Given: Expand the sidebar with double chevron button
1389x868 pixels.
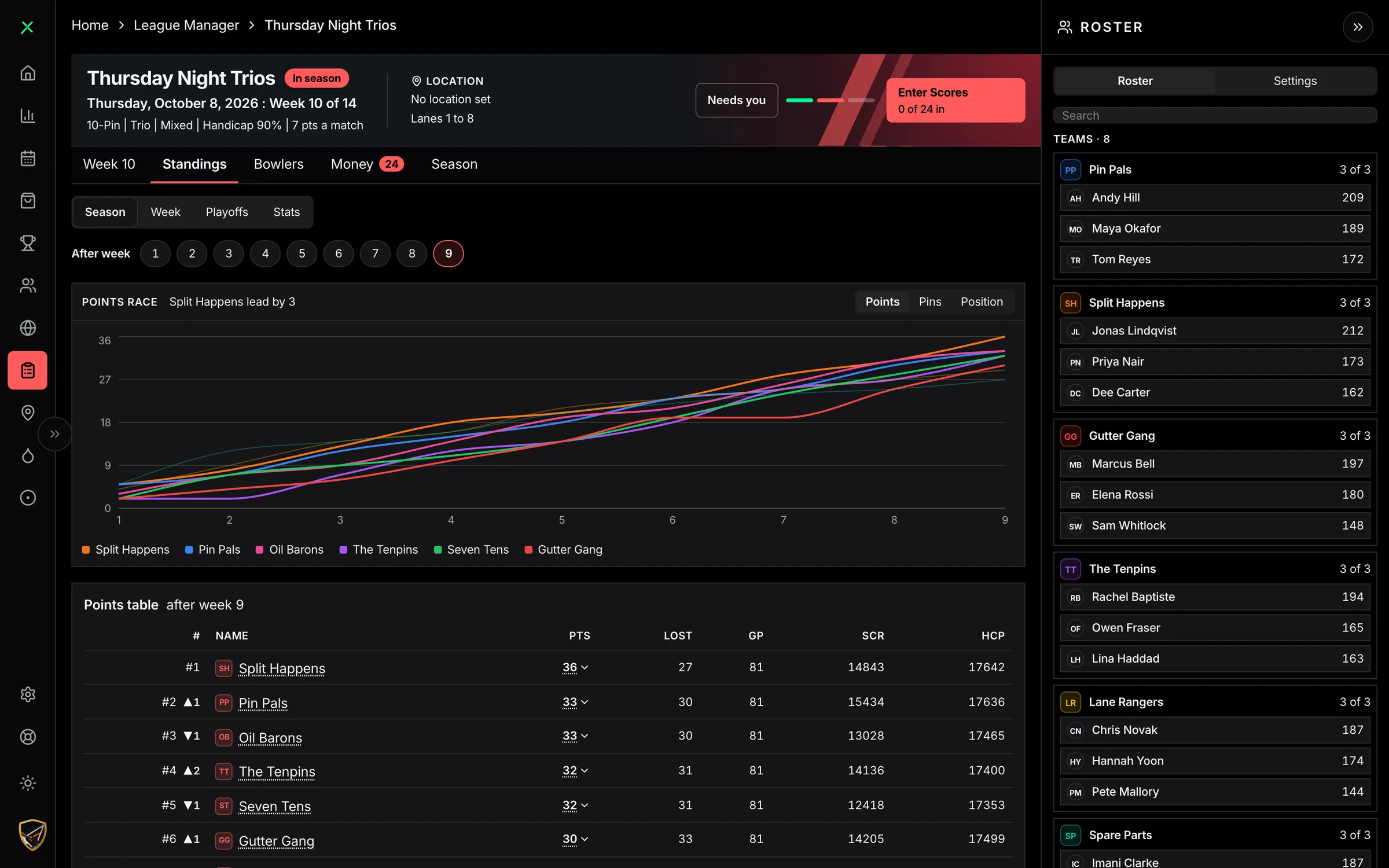Looking at the screenshot, I should coord(54,434).
